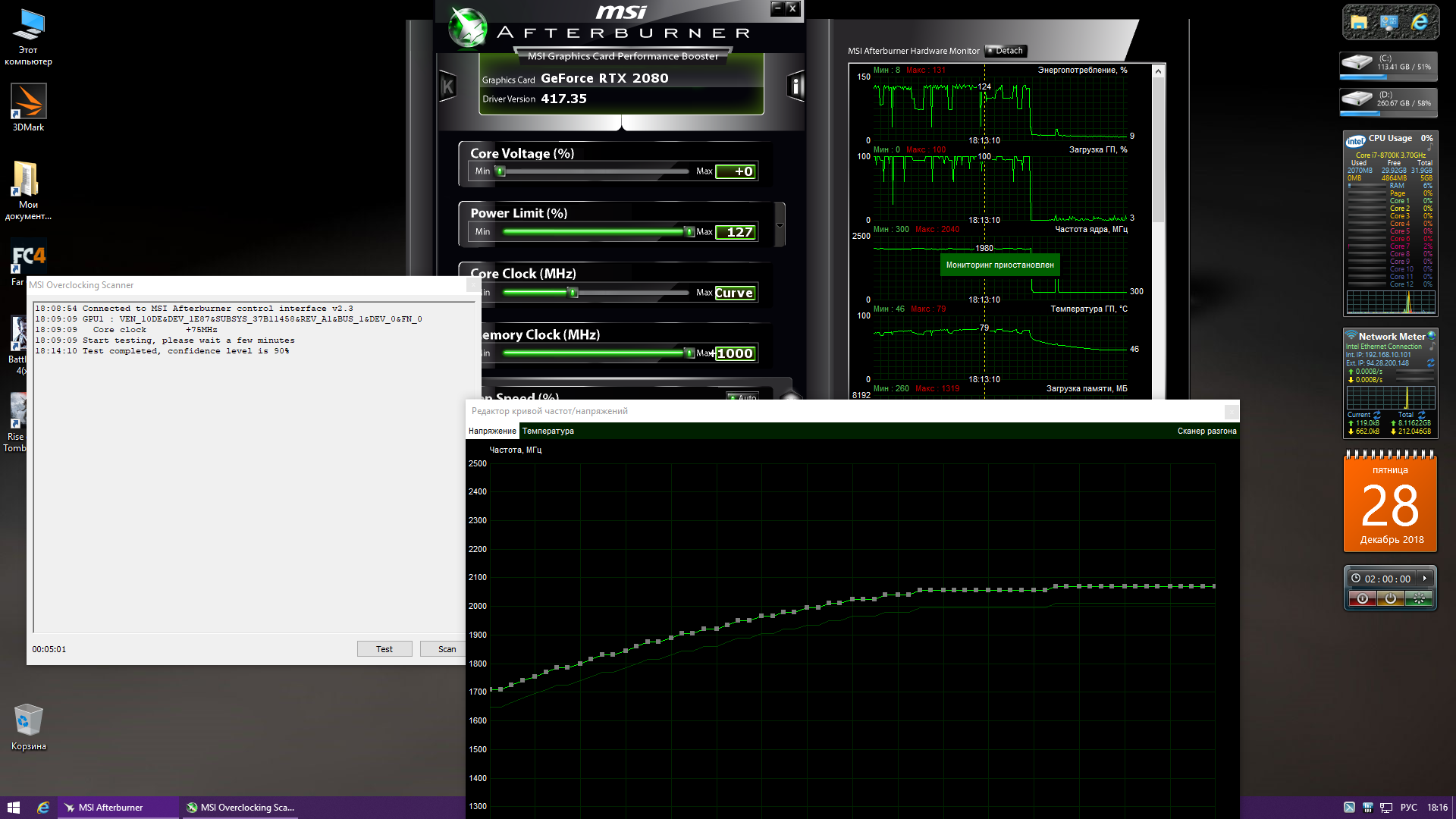Click the Scan button in OC Scanner
The width and height of the screenshot is (1456, 819).
pyautogui.click(x=447, y=649)
